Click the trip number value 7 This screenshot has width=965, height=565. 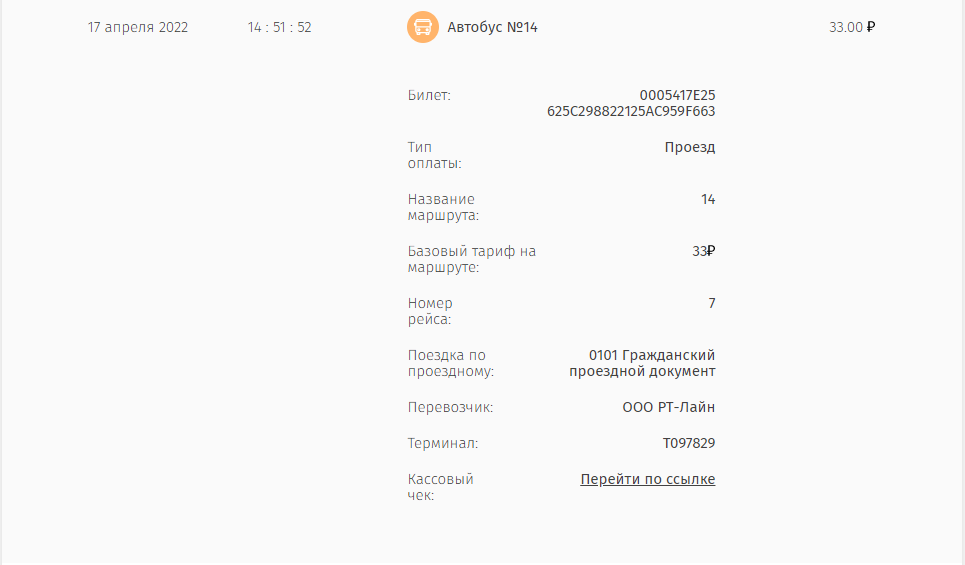pos(711,303)
